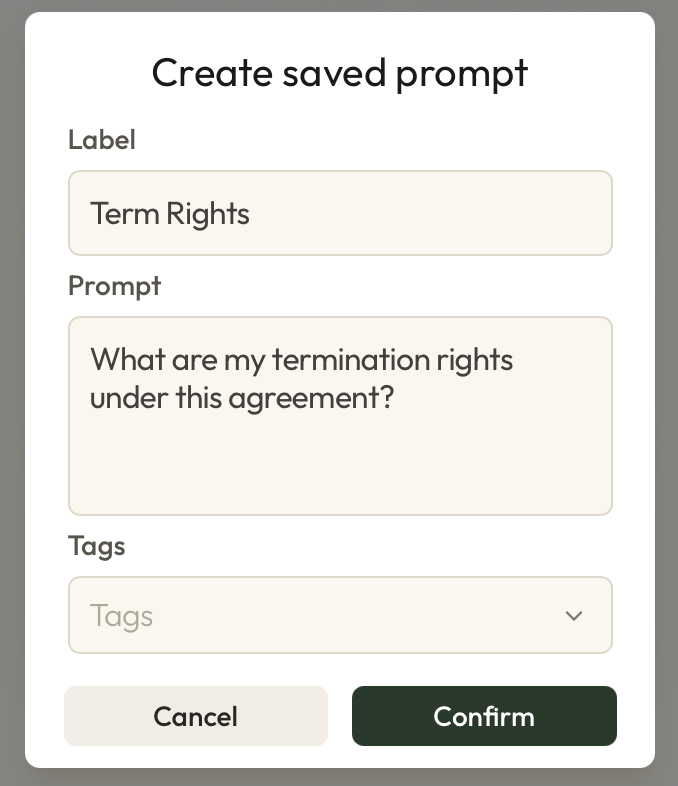Screen dimensions: 678x786
Task: Click the "Tags" placeholder text in dropdown
Action: click(x=121, y=616)
